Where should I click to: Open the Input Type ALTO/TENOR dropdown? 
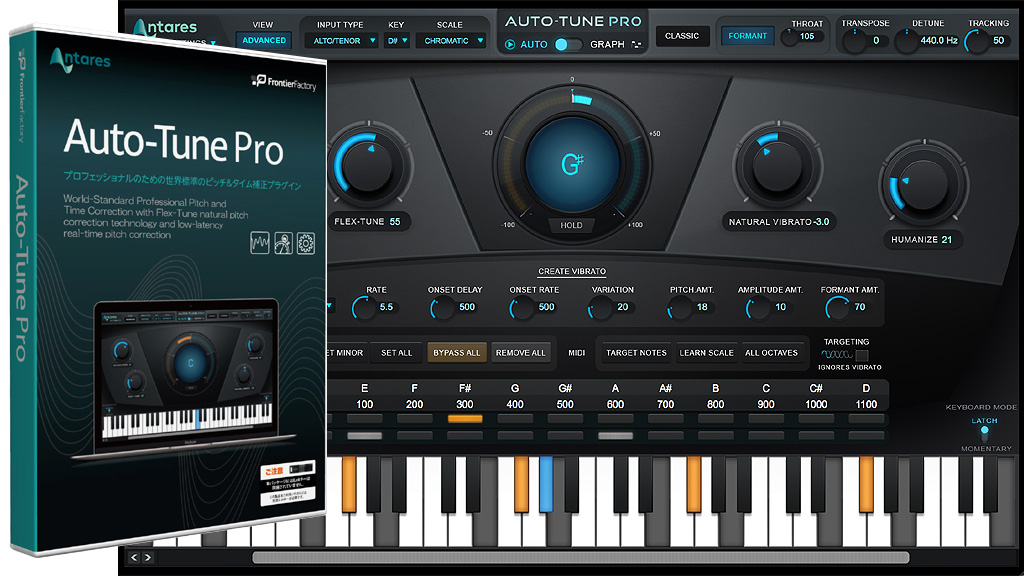(x=342, y=40)
